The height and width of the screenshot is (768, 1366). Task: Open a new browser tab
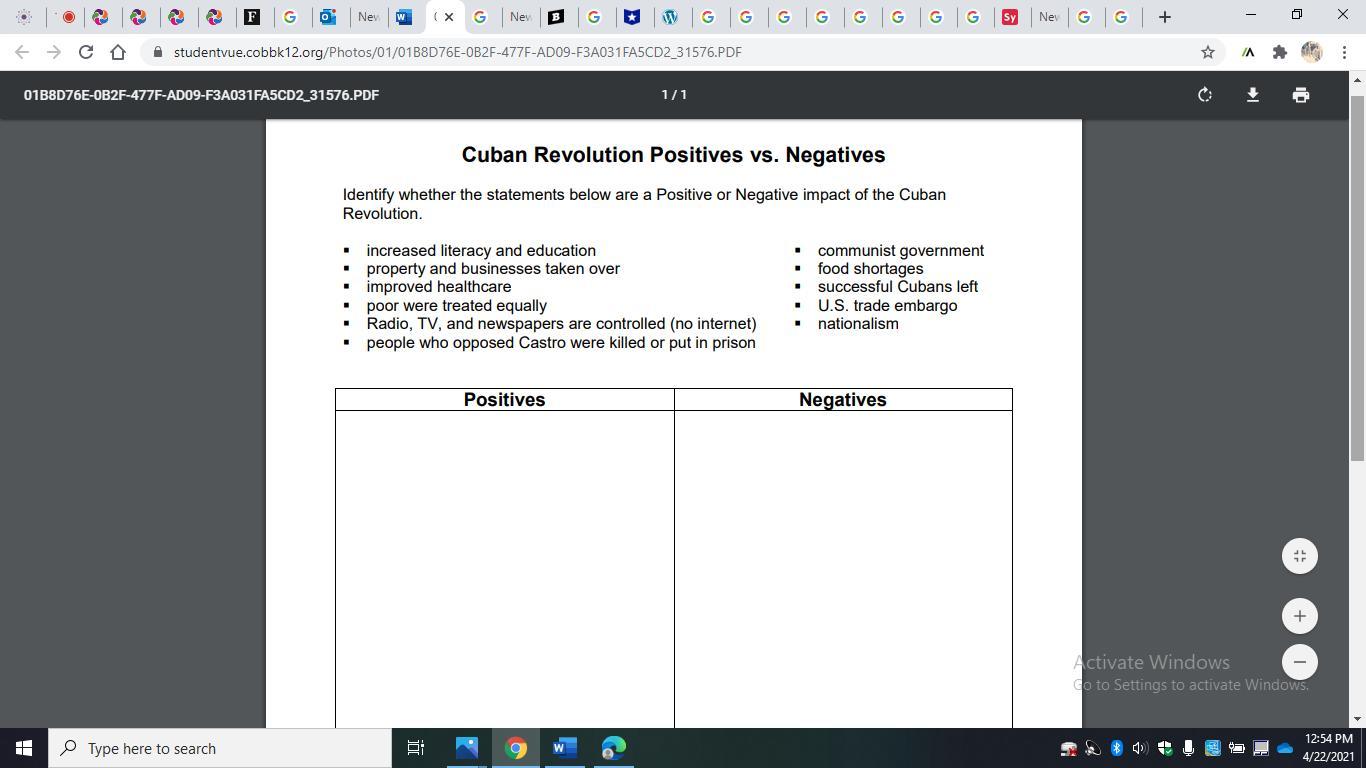point(1164,17)
